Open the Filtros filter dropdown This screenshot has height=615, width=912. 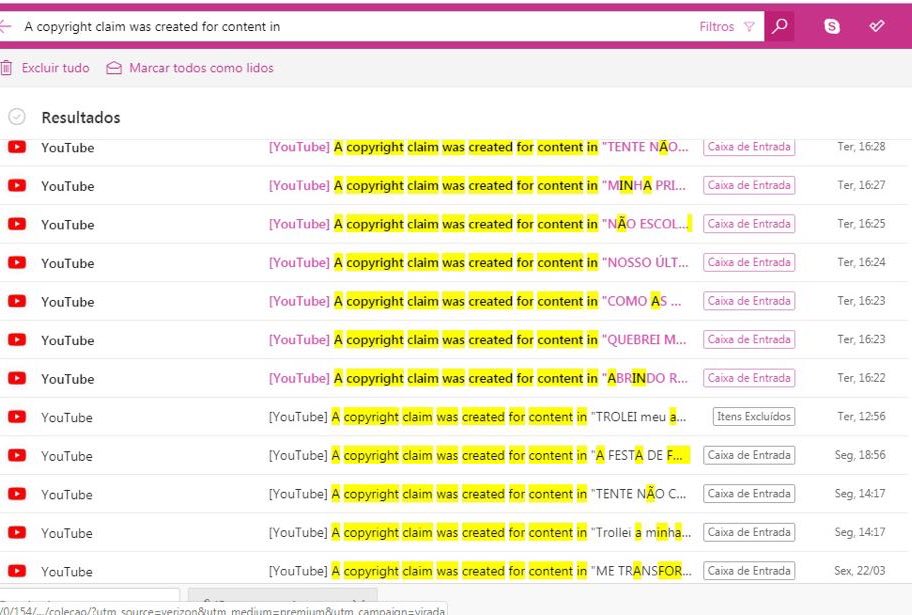726,26
